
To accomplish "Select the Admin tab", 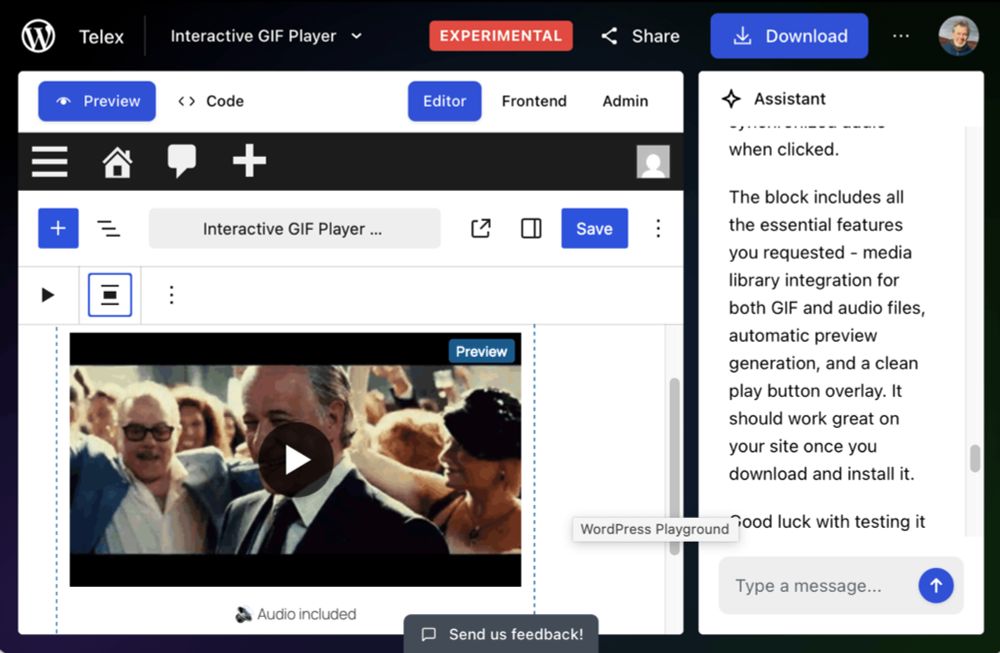I will coord(625,101).
